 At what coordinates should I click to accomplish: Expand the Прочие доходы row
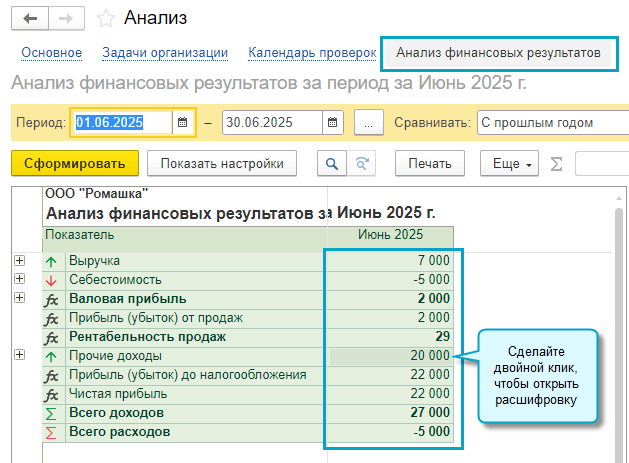[19, 356]
